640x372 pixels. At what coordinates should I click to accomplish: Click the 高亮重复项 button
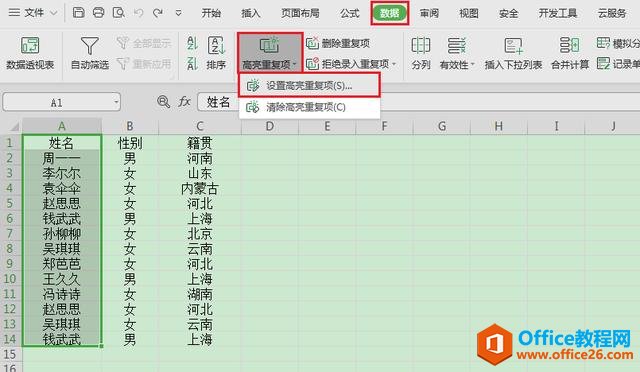pos(269,52)
